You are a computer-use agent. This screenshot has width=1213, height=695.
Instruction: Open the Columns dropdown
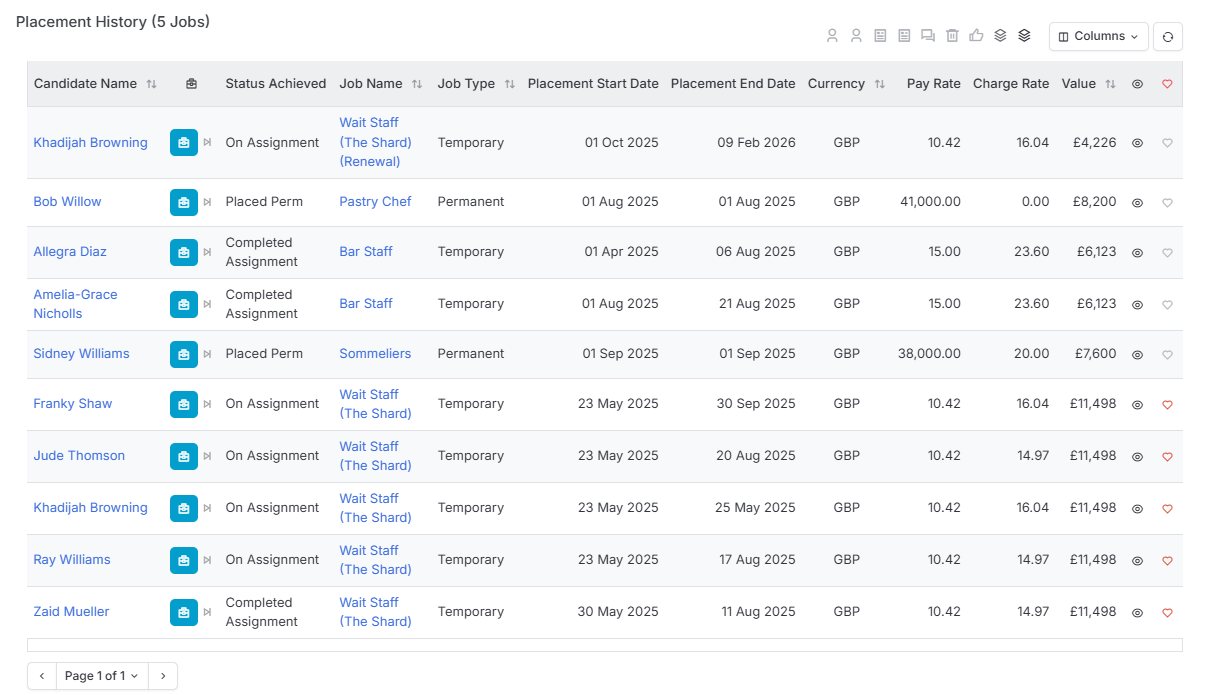click(x=1099, y=37)
